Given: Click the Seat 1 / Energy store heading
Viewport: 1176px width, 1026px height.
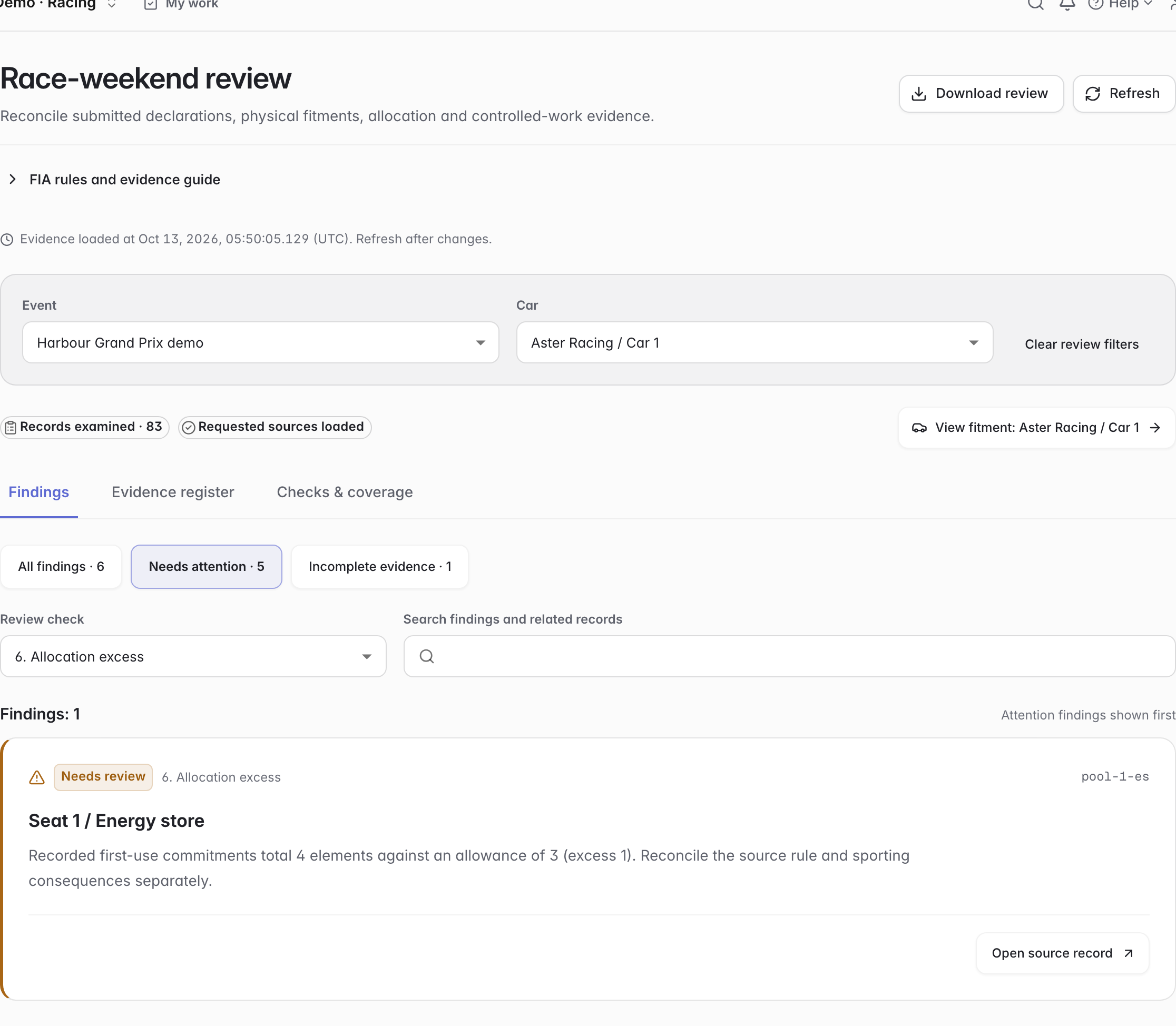Looking at the screenshot, I should click(116, 821).
